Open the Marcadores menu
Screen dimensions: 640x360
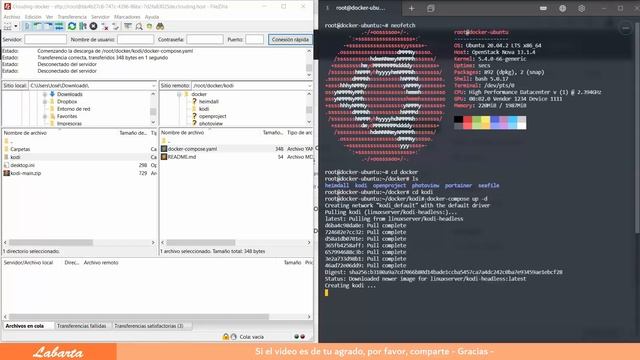[x=127, y=17]
